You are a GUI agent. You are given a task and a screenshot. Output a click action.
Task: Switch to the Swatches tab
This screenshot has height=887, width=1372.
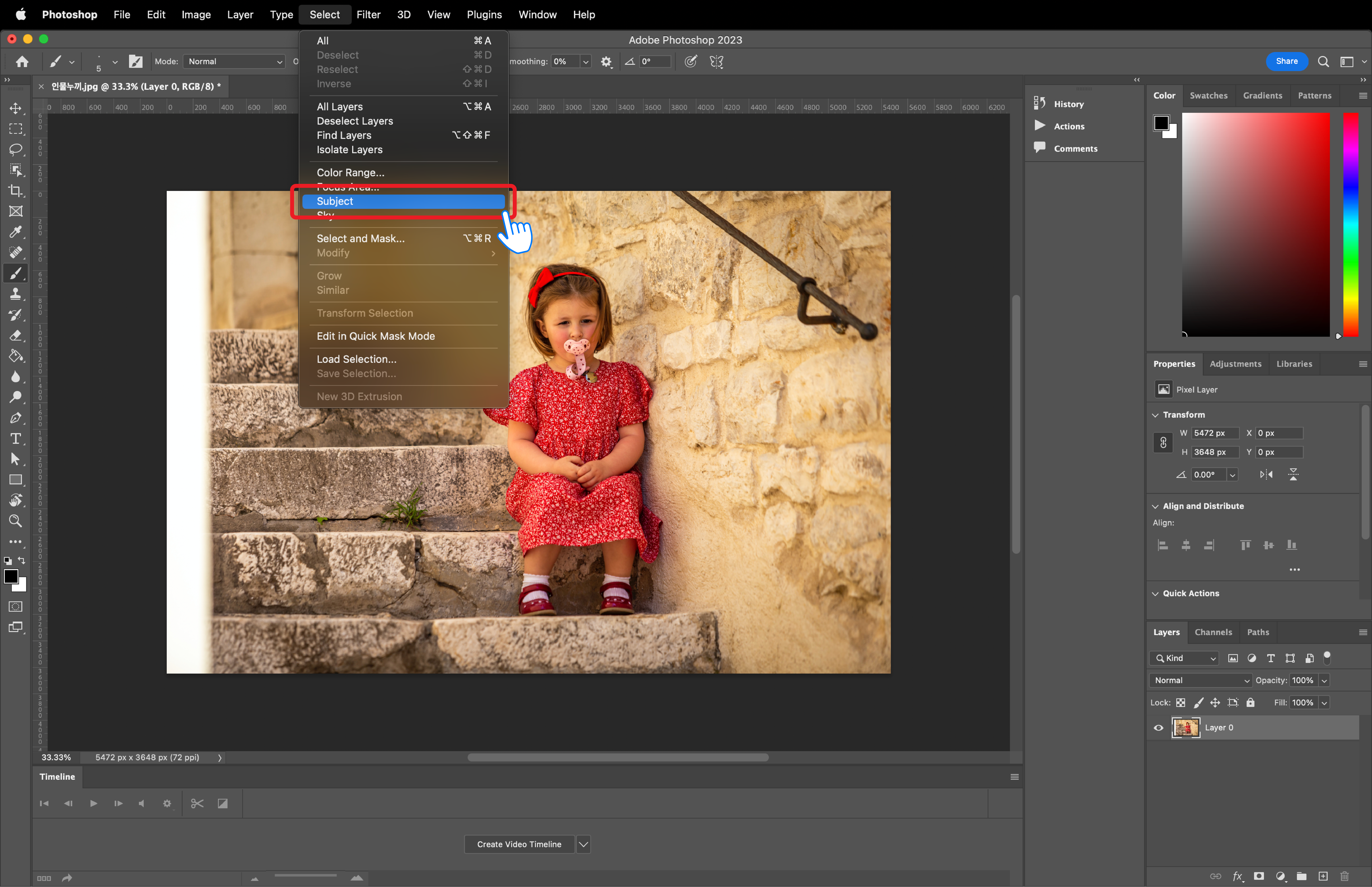coord(1209,96)
